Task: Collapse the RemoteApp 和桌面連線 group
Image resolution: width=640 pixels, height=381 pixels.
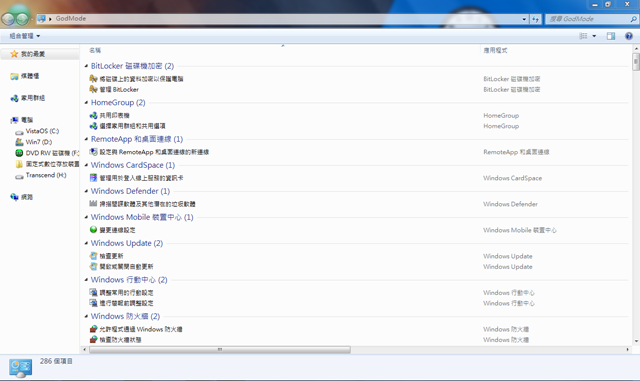Action: [86, 139]
